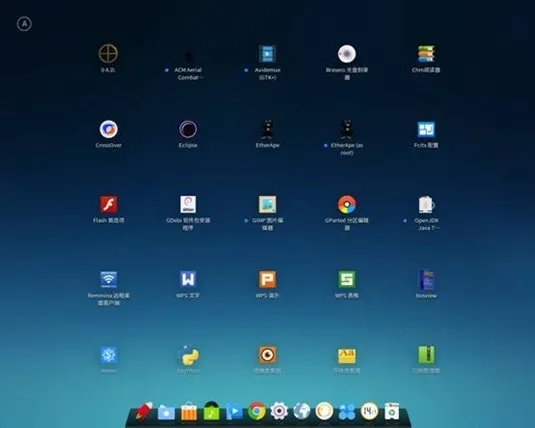Launch Brasero disc burner
This screenshot has width=535, height=428.
(x=347, y=54)
